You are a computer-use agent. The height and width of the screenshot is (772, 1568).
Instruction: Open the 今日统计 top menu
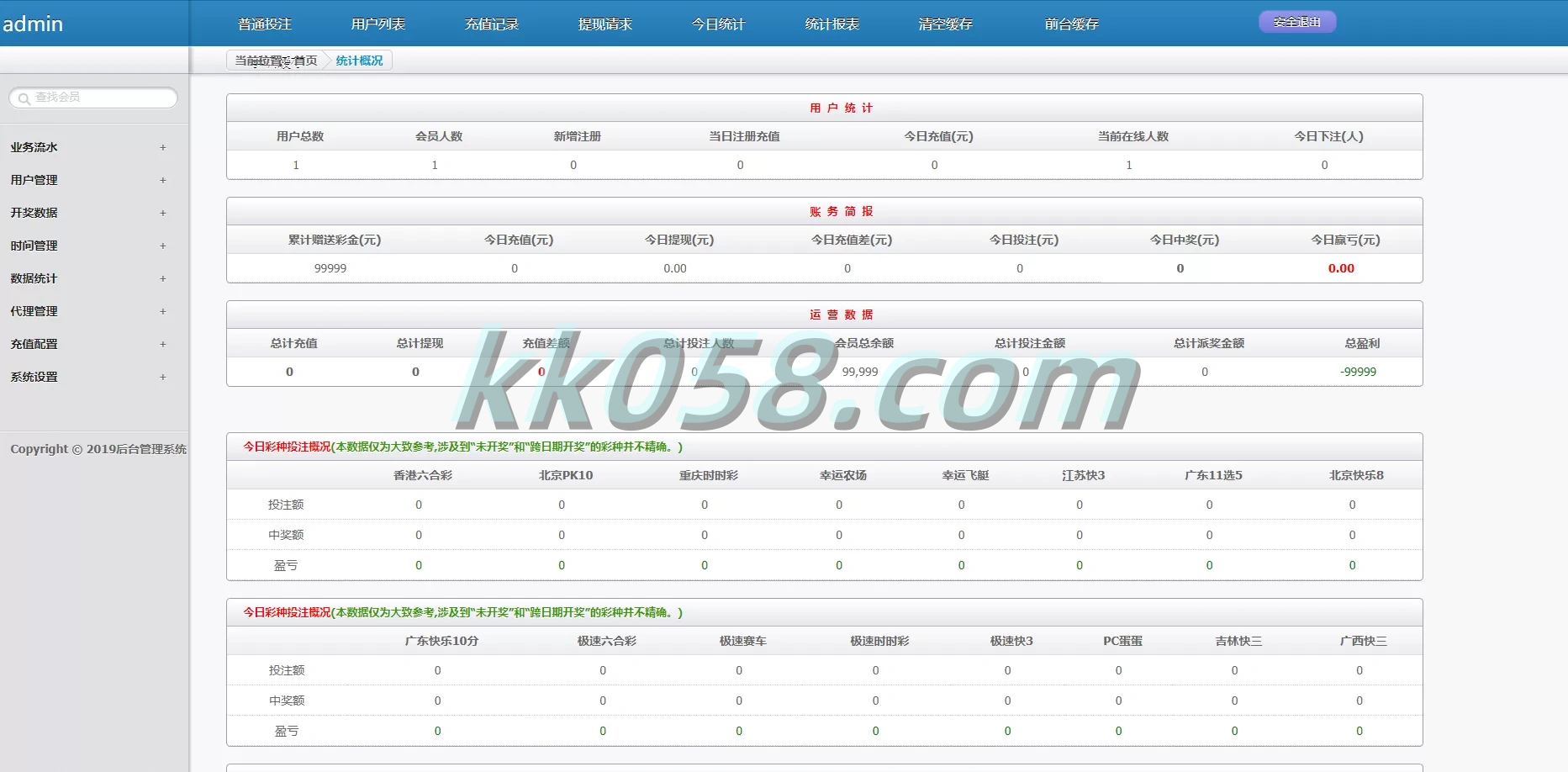click(719, 24)
